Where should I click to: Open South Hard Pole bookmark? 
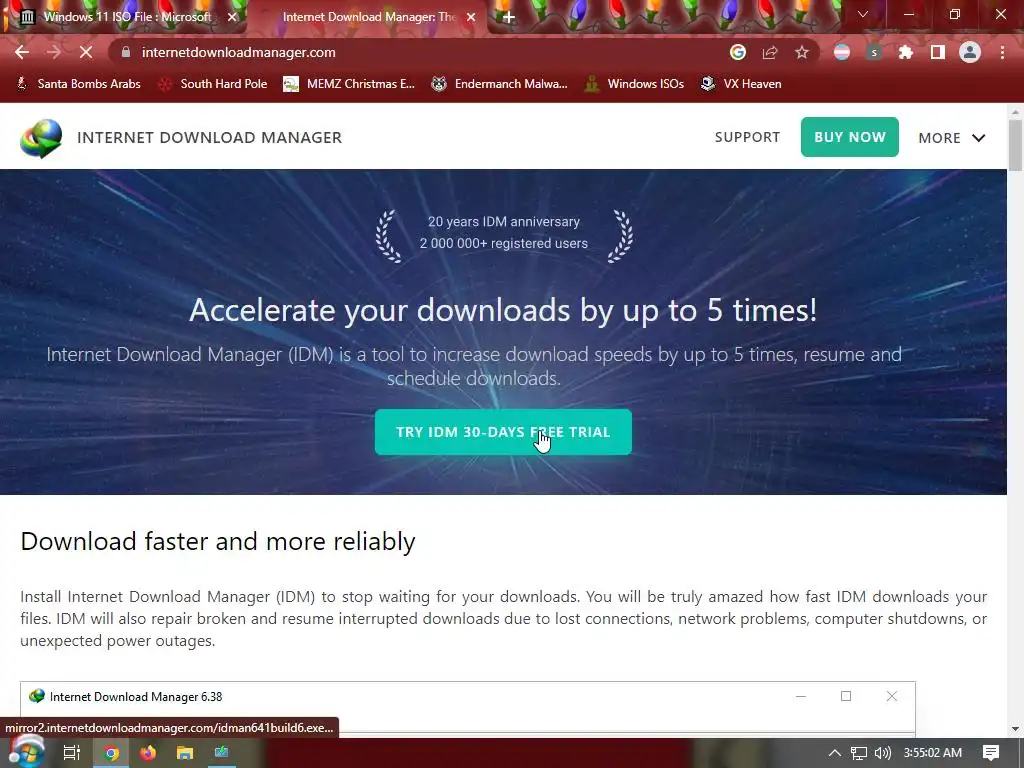213,84
